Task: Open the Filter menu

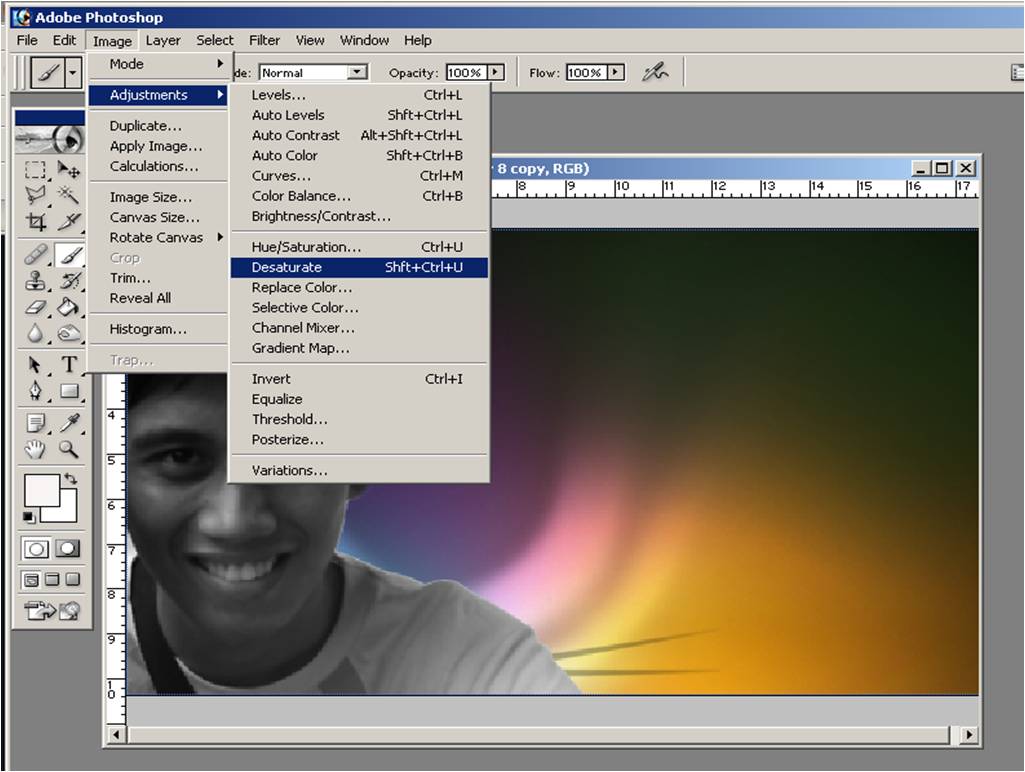Action: (x=264, y=40)
